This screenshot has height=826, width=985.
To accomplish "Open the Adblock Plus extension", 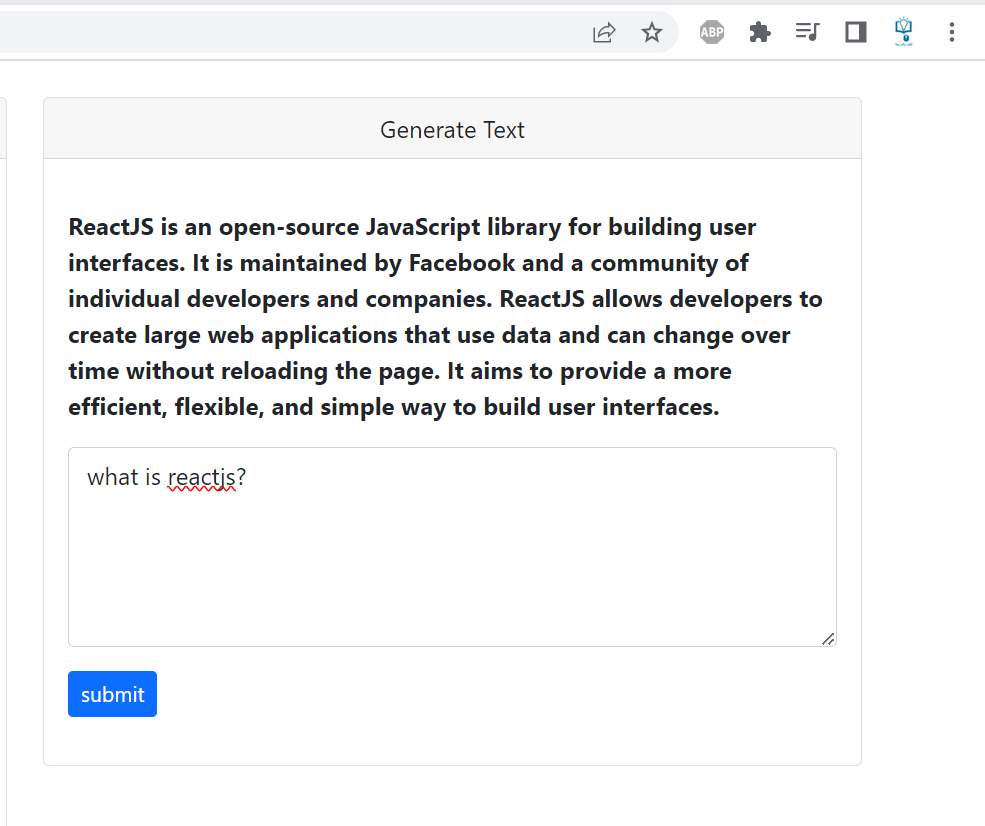I will (712, 32).
